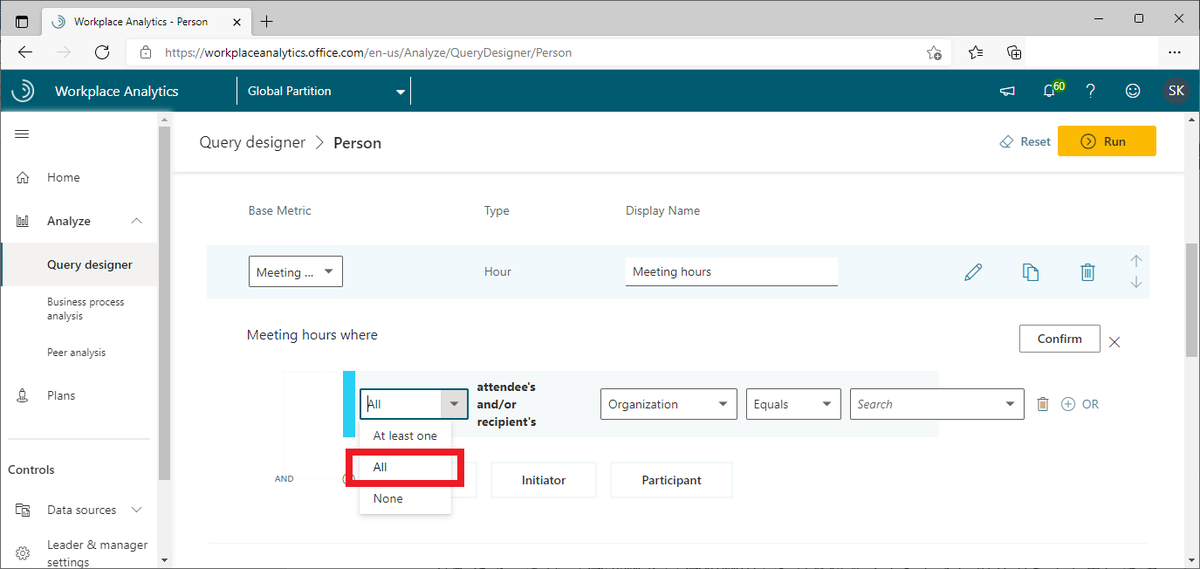Delete the Meeting hours metric row
1200x569 pixels.
(1088, 272)
